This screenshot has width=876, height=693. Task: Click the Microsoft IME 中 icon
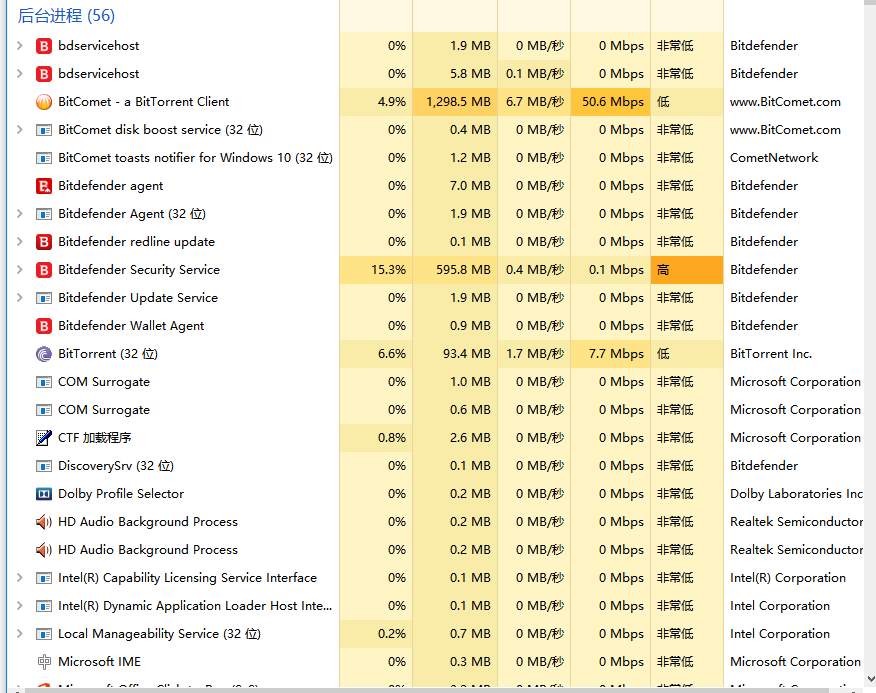[44, 662]
